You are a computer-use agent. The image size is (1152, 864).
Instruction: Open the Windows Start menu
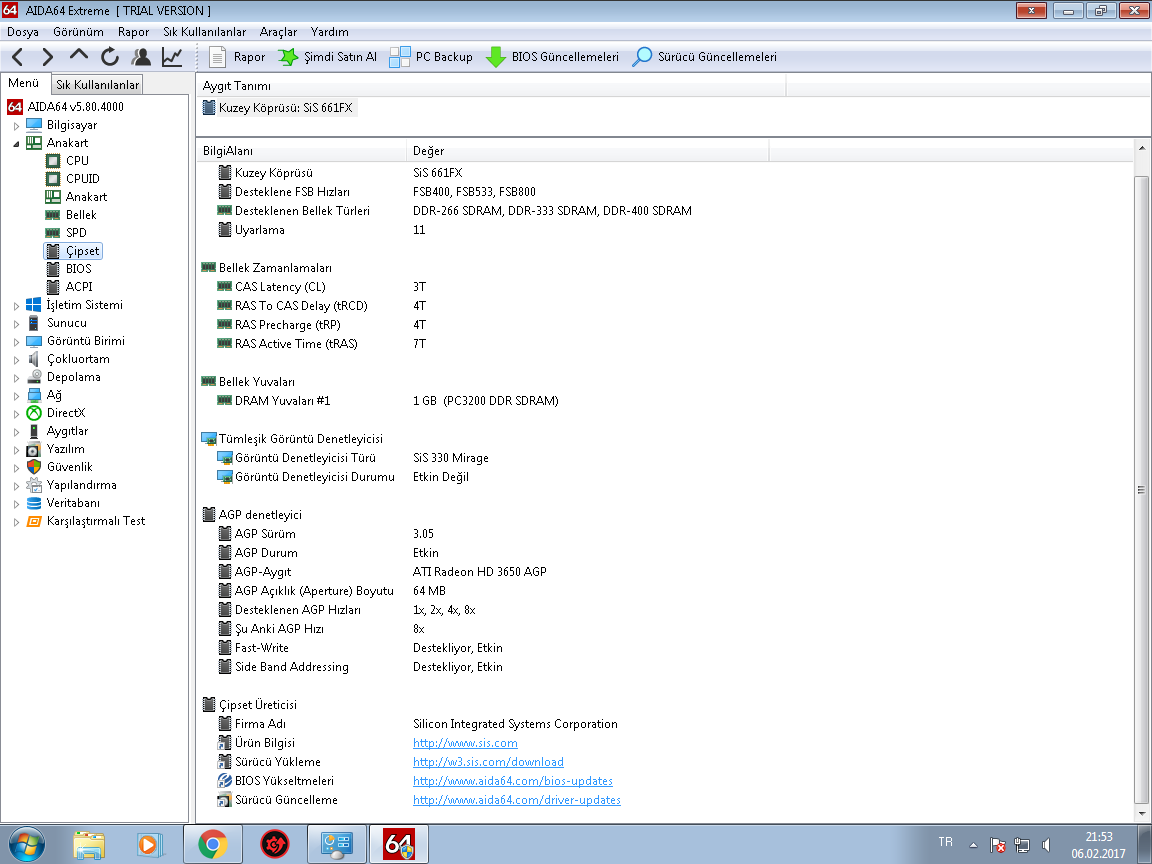(x=26, y=844)
